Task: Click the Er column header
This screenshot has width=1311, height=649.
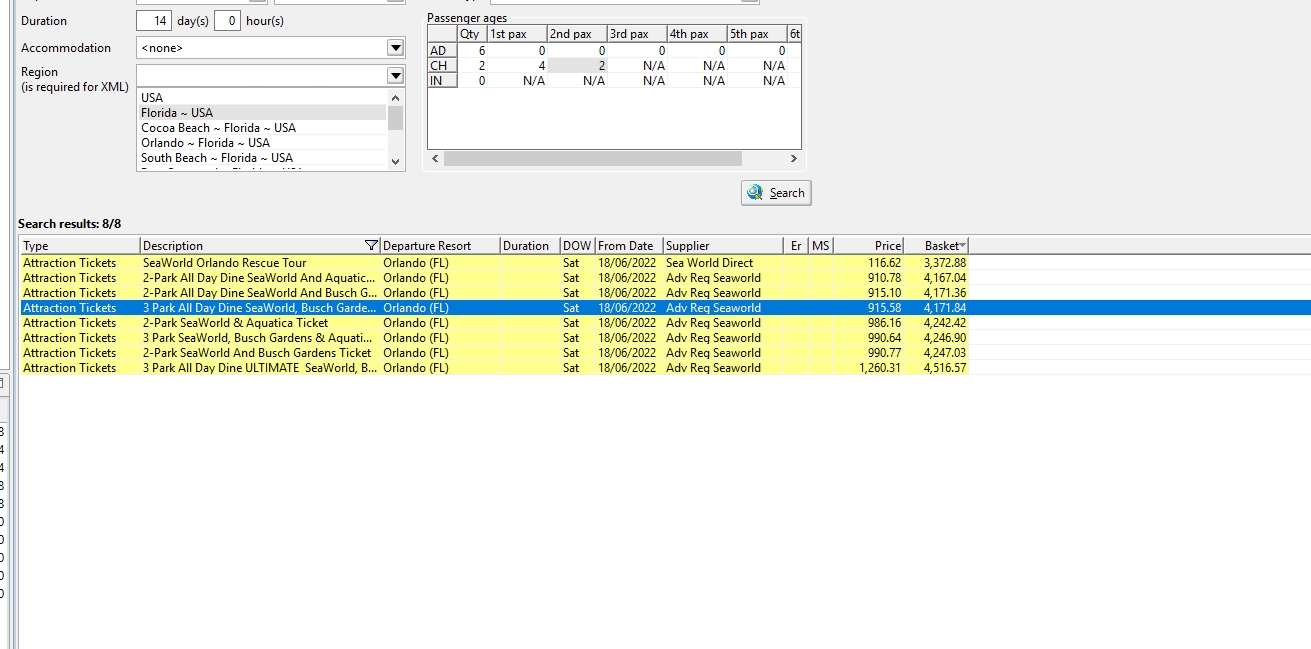Action: pos(796,246)
